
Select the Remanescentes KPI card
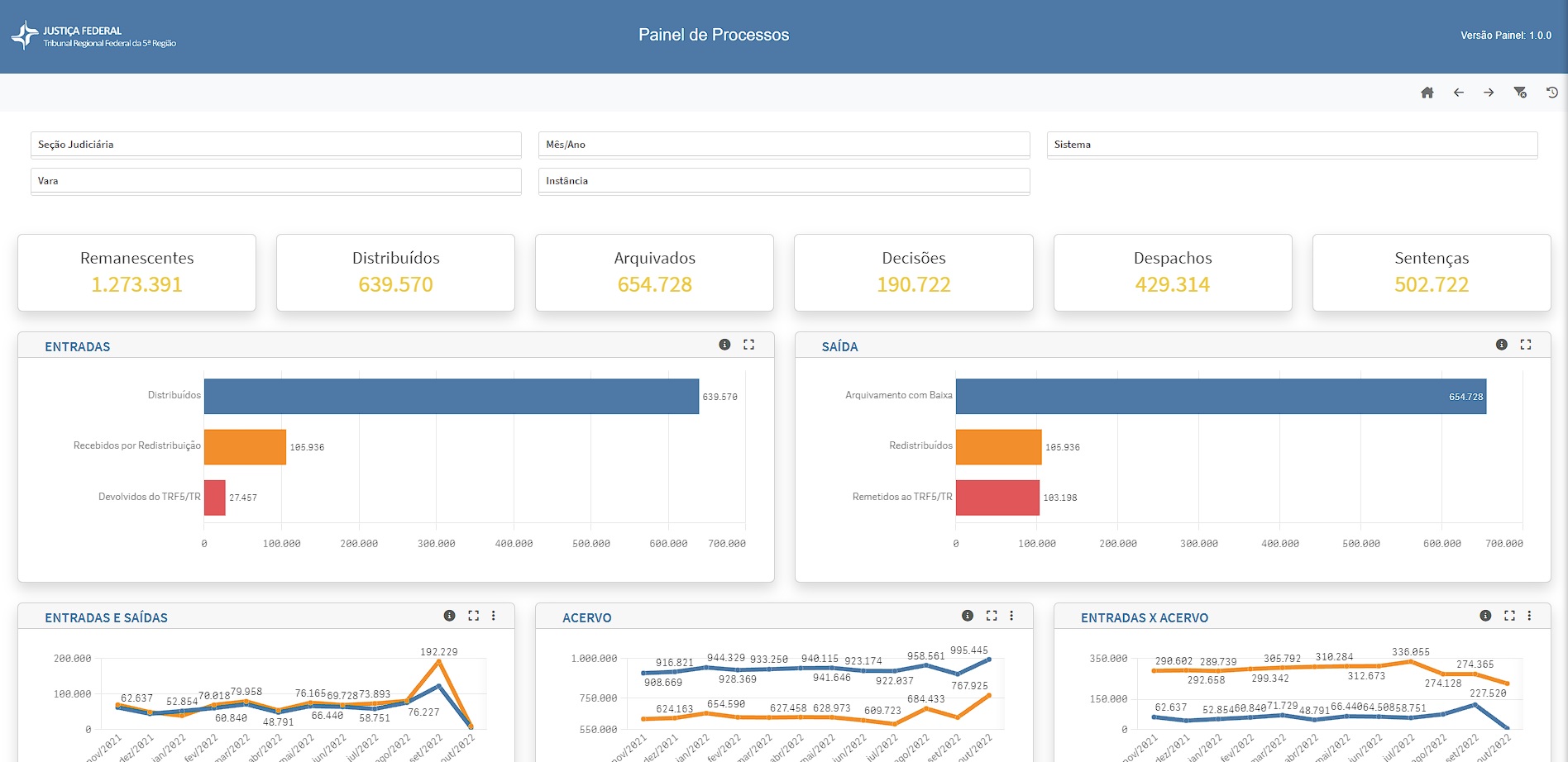tap(137, 273)
